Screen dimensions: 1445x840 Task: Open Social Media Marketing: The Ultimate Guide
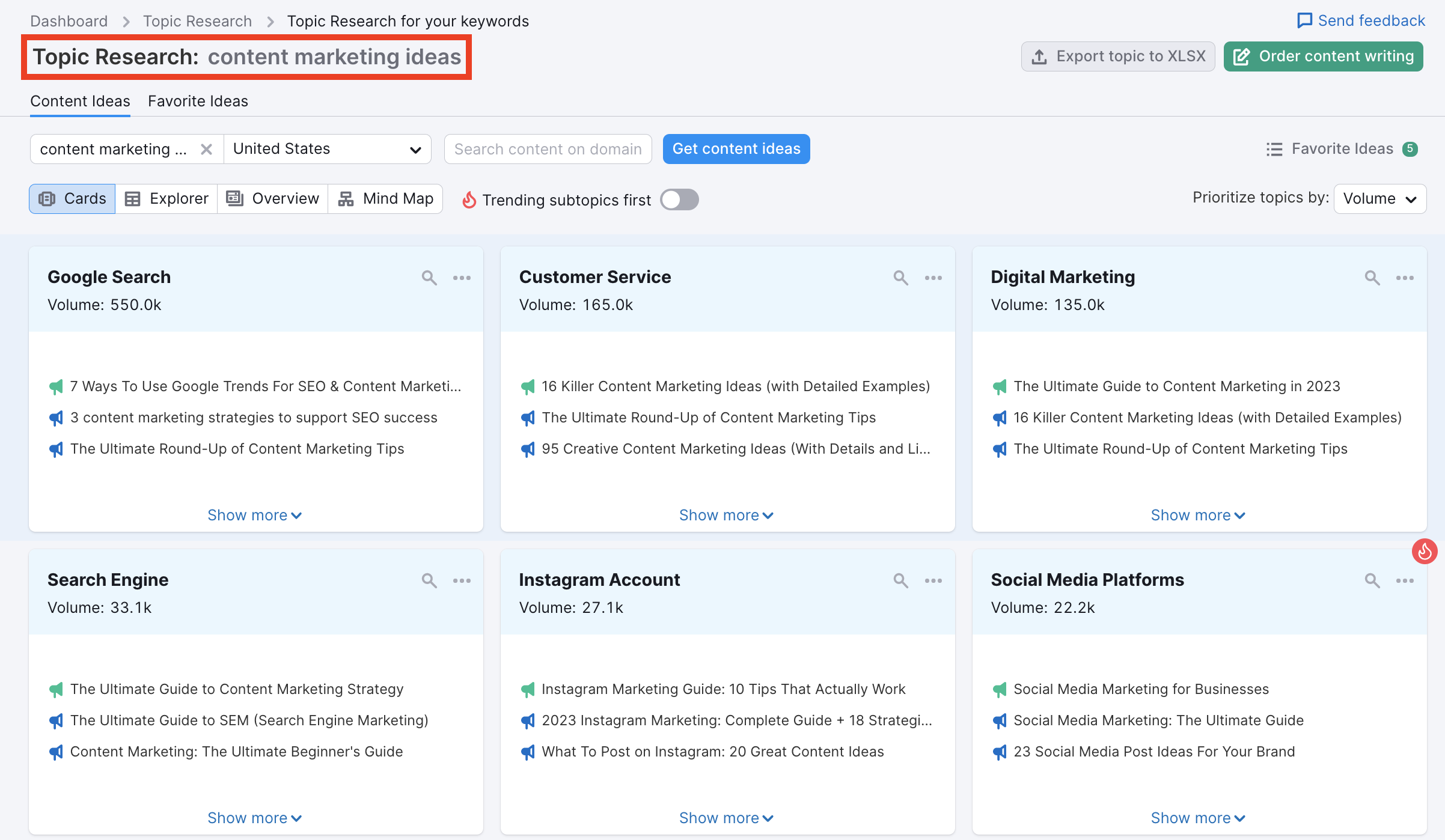1159,720
